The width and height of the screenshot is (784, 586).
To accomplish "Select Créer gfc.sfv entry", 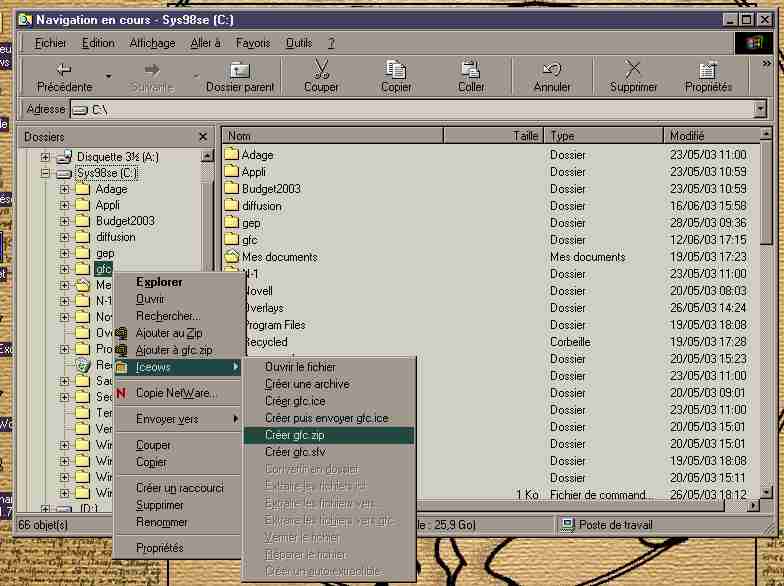I will point(328,452).
